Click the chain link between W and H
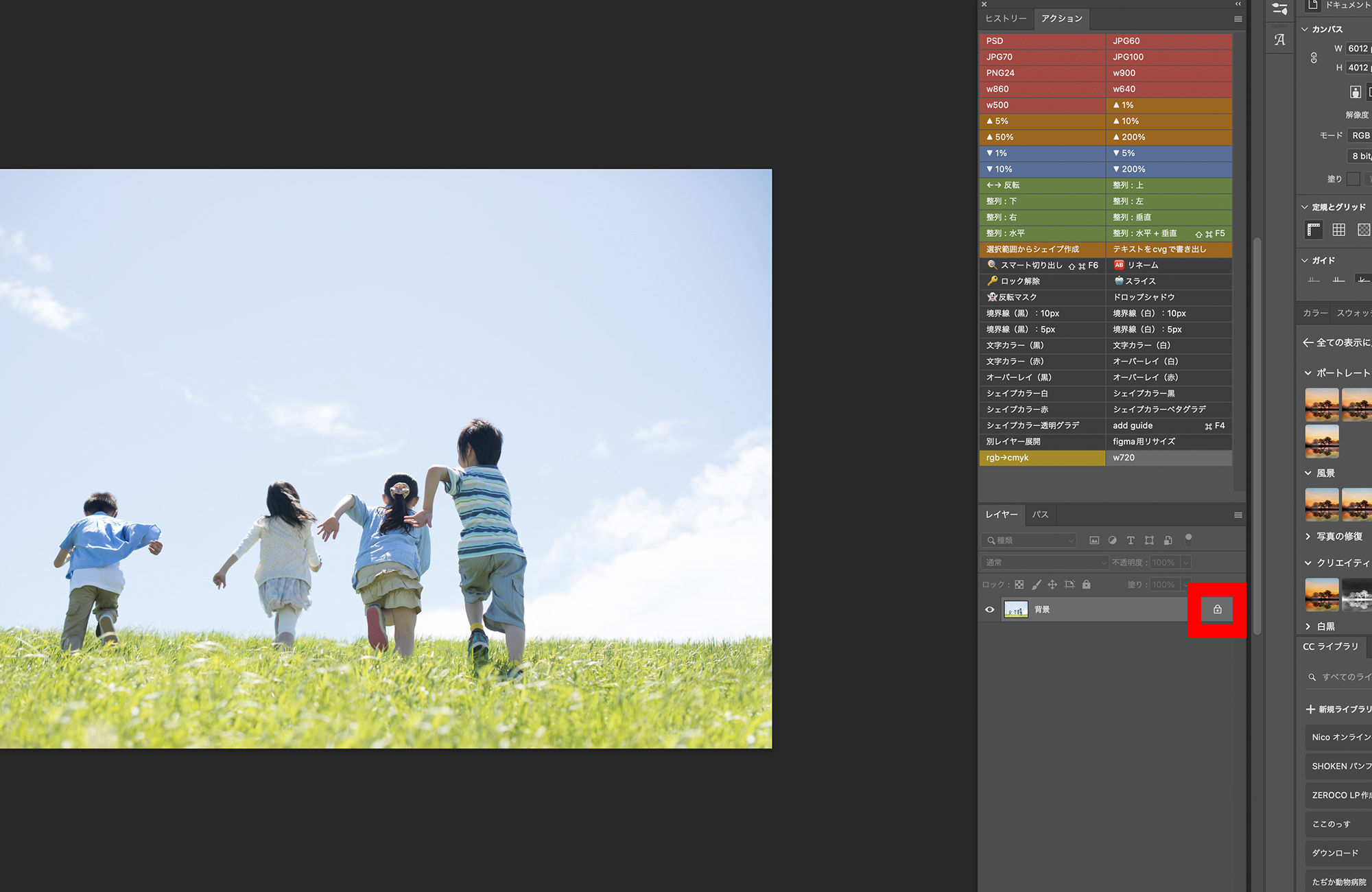 (x=1314, y=58)
